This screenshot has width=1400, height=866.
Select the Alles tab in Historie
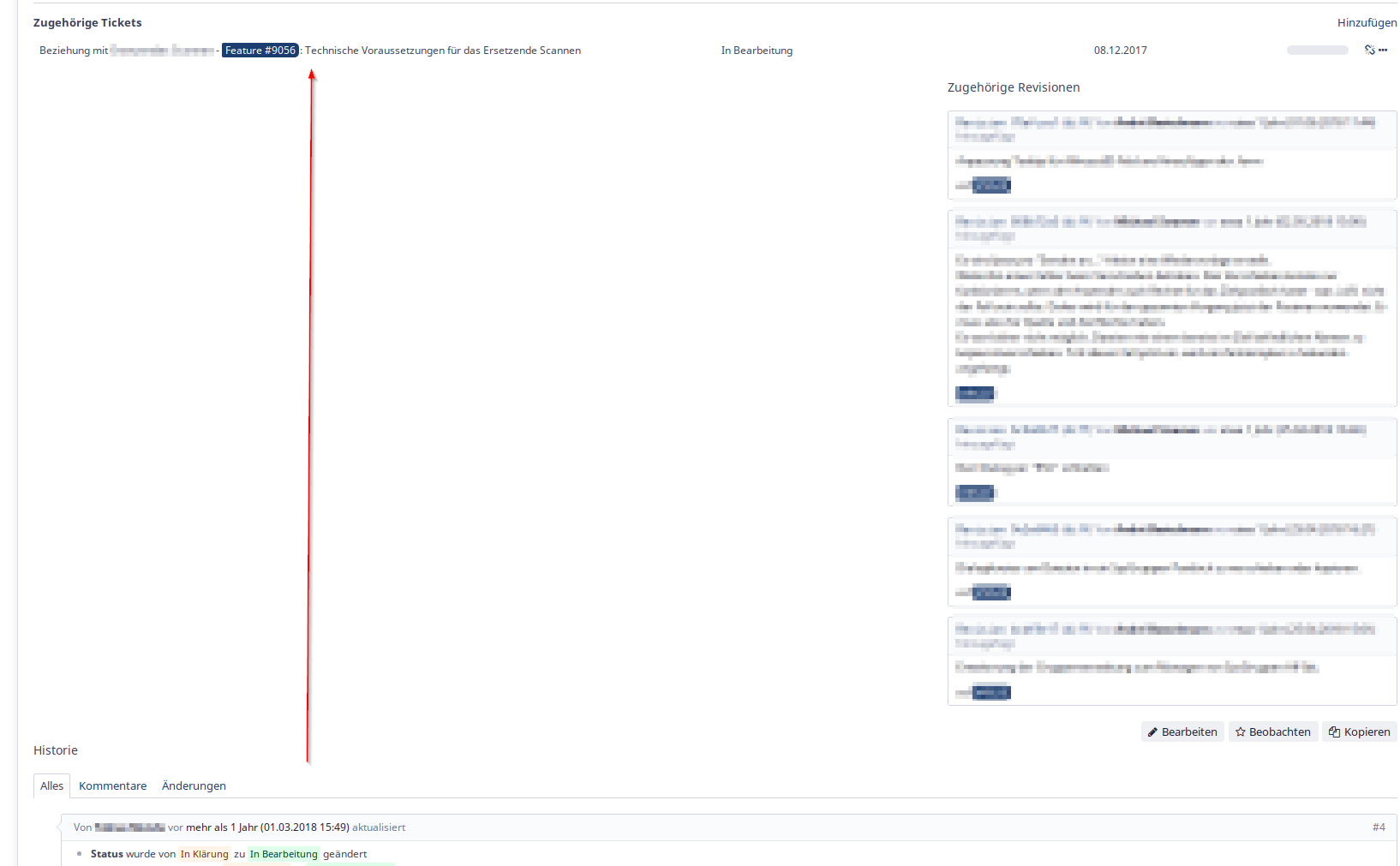pyautogui.click(x=51, y=785)
